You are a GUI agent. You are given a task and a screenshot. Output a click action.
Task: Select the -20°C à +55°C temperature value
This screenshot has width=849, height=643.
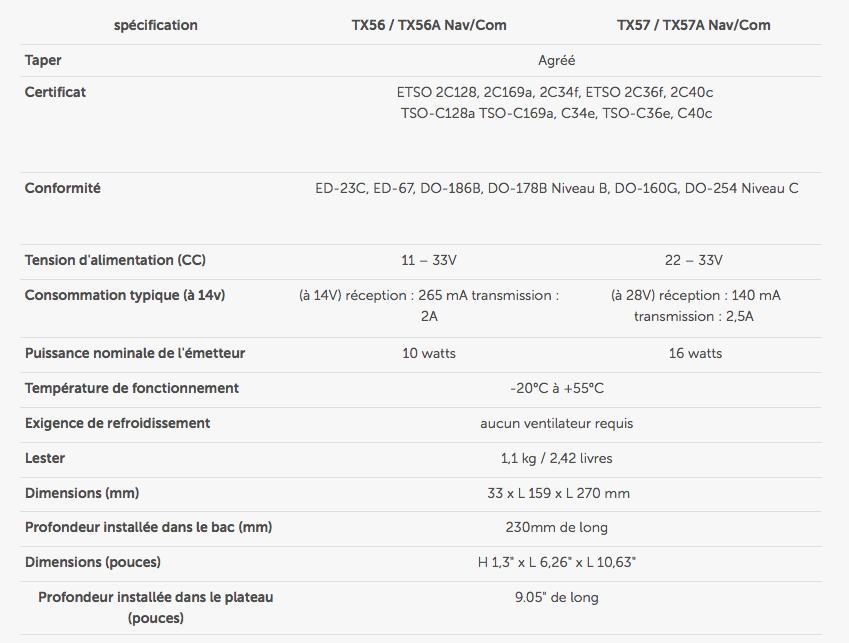coord(557,389)
